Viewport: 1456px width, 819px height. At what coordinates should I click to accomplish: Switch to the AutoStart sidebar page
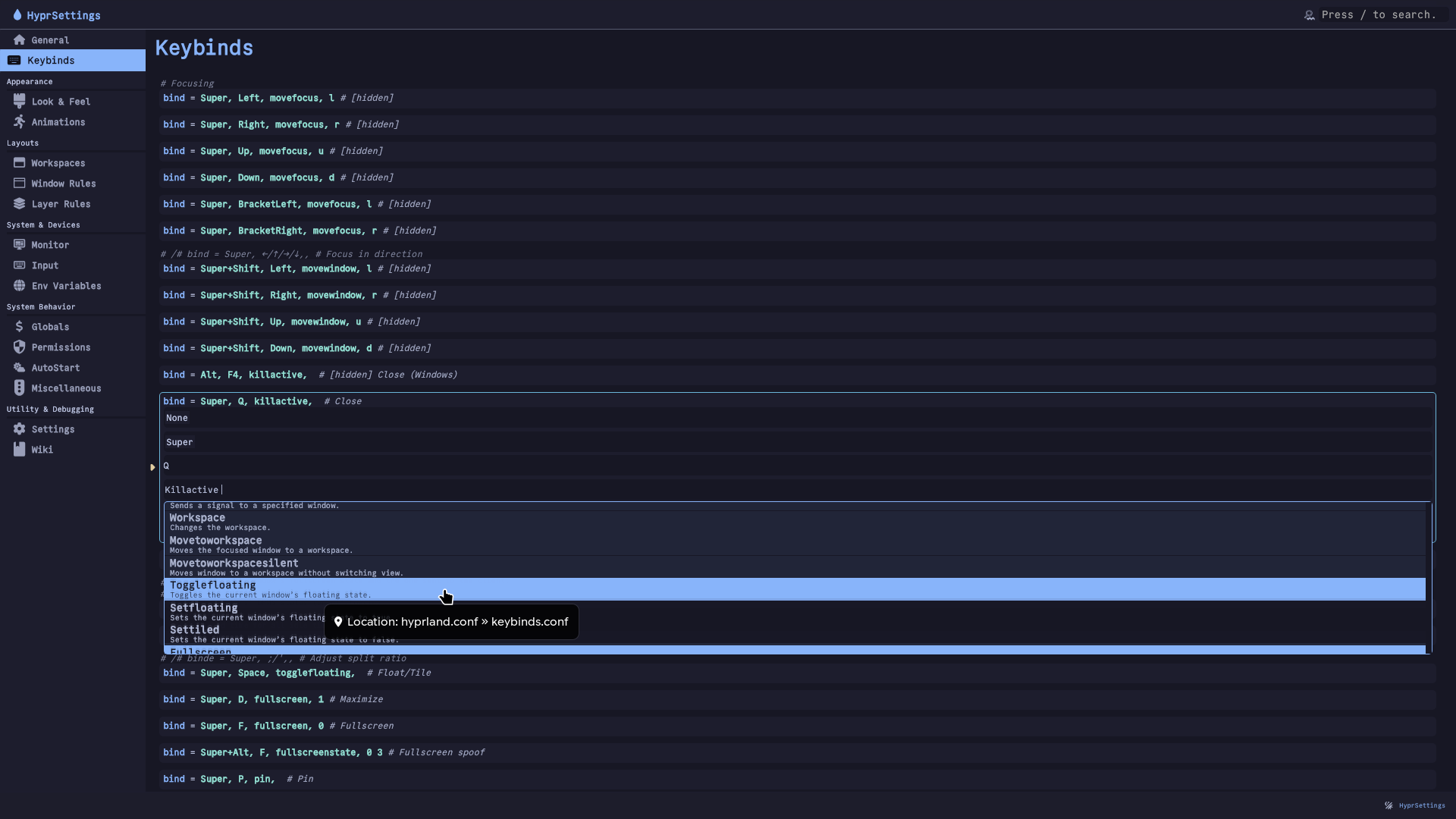(55, 368)
